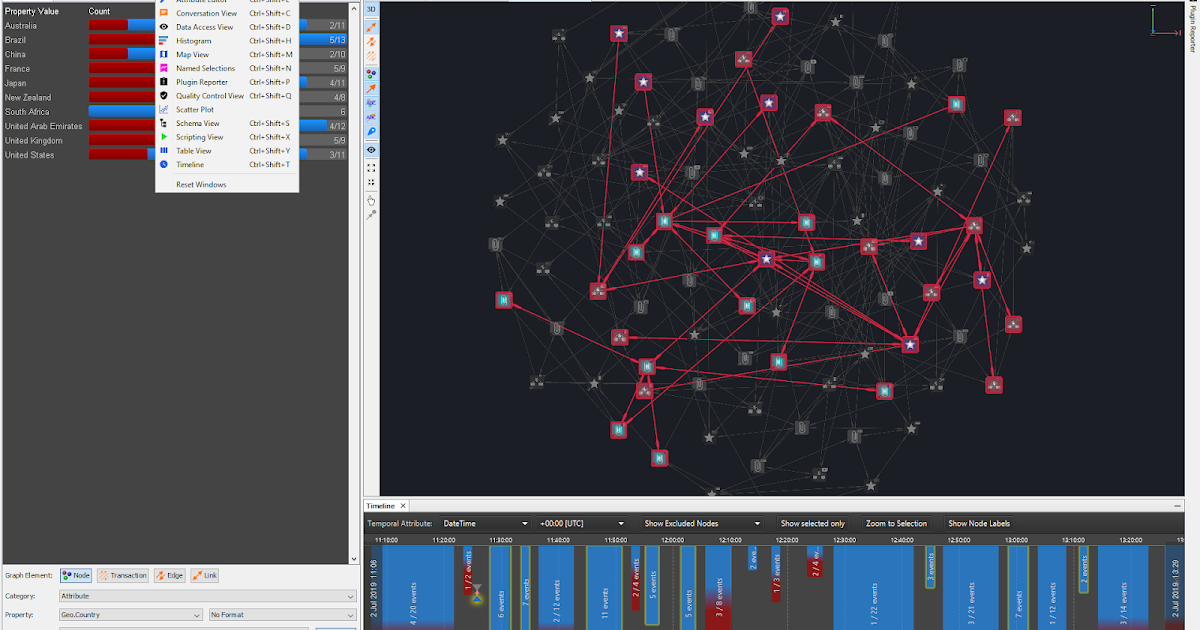Screen dimensions: 1200x630
Task: Click the red 2/4 events timeline marker
Action: click(x=636, y=590)
